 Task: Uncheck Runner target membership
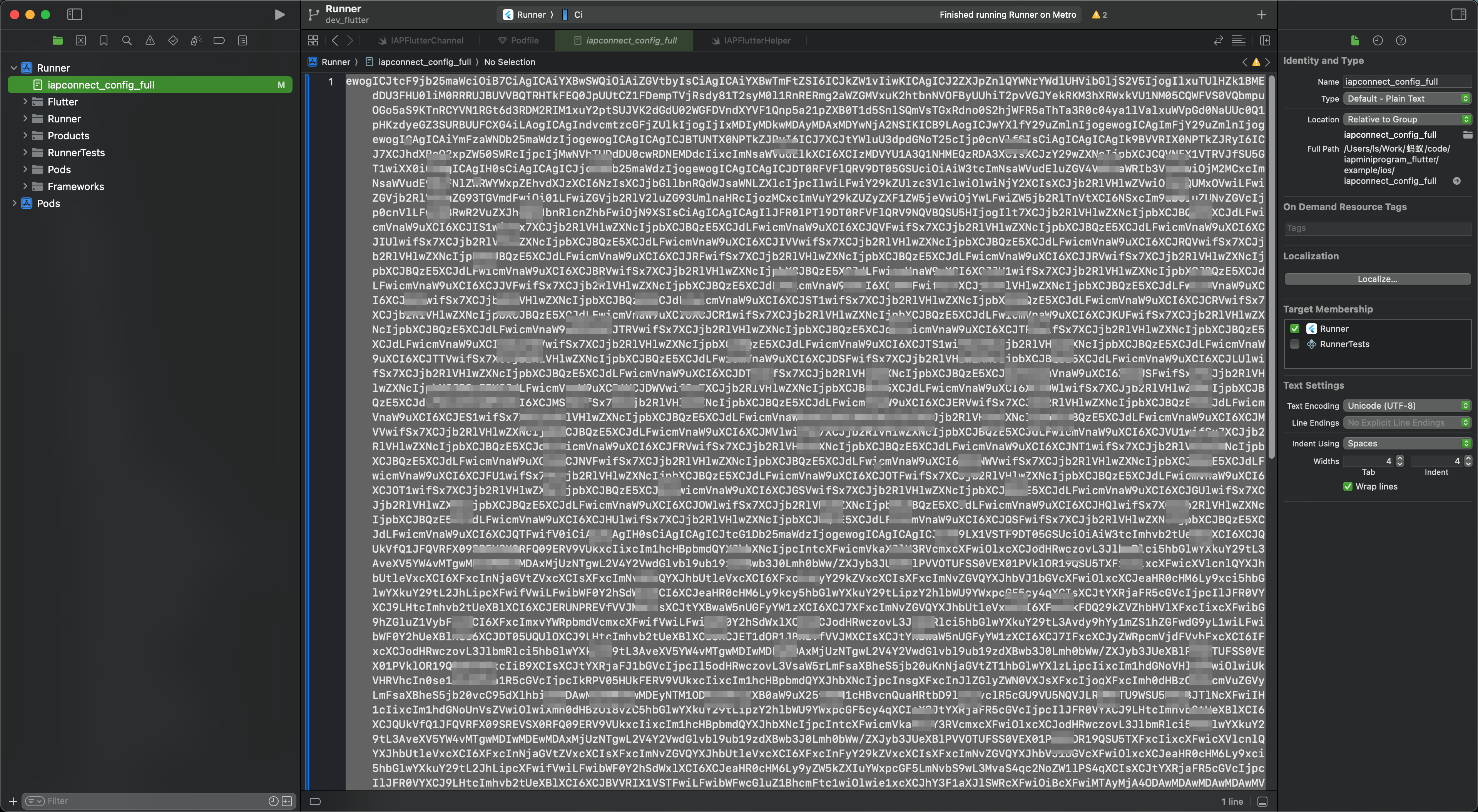click(x=1294, y=329)
